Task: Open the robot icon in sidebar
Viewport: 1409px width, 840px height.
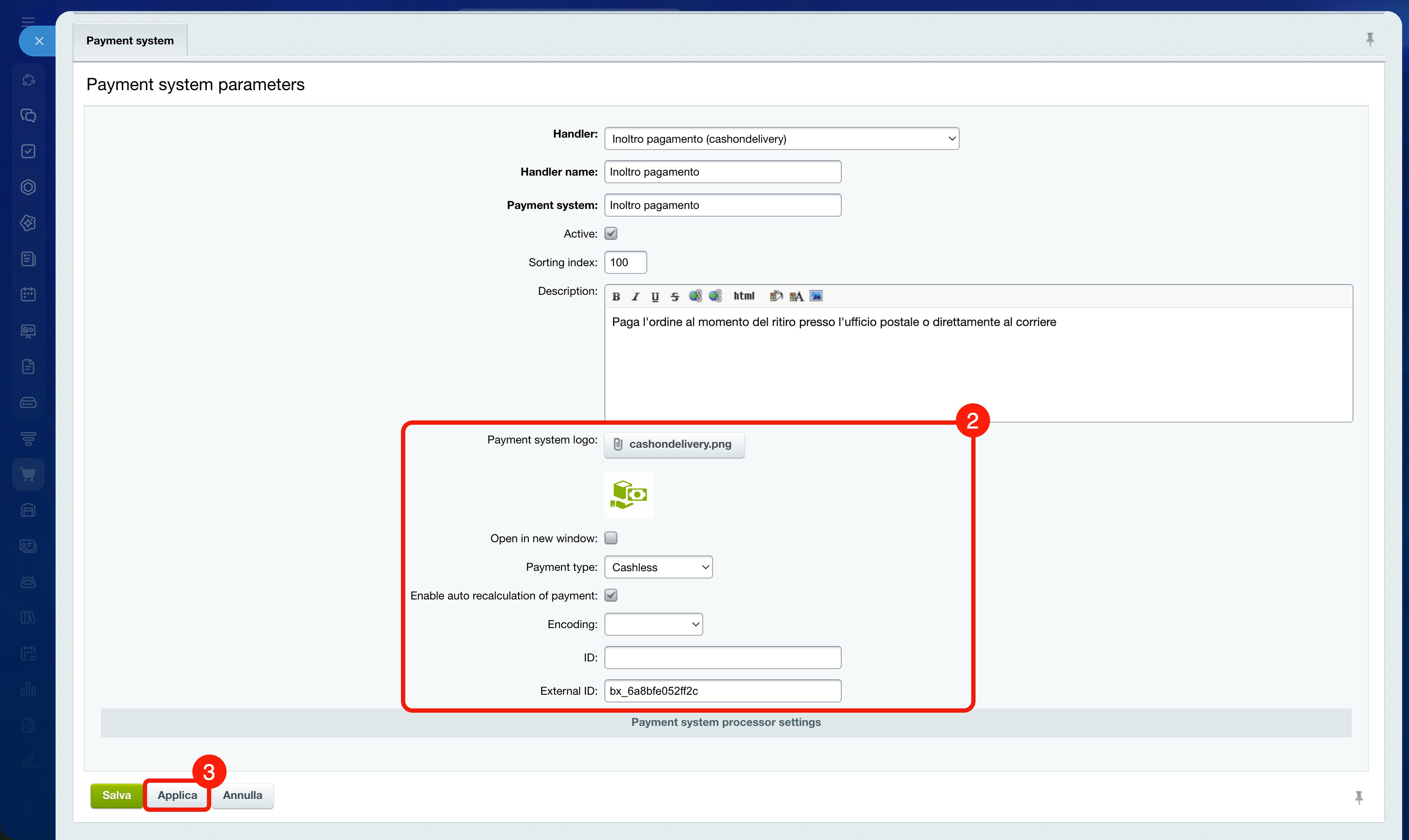Action: pyautogui.click(x=28, y=582)
